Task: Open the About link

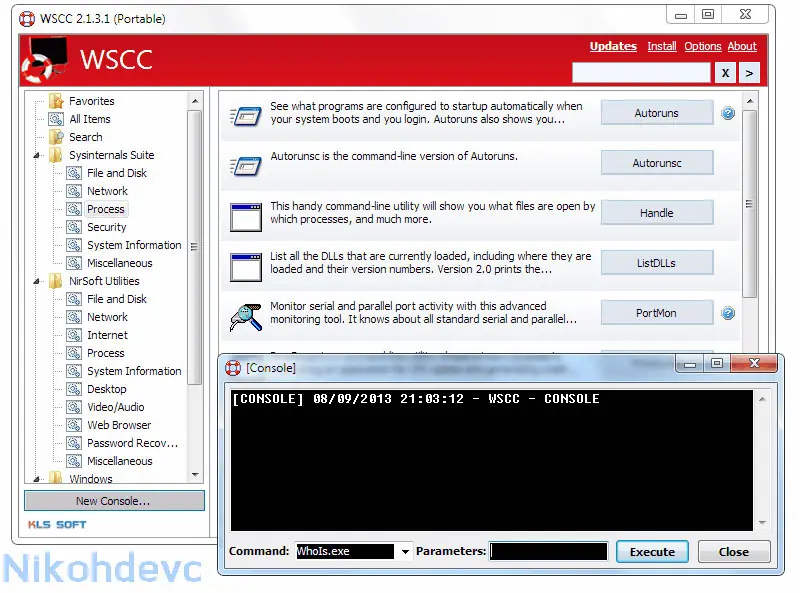Action: coord(742,46)
